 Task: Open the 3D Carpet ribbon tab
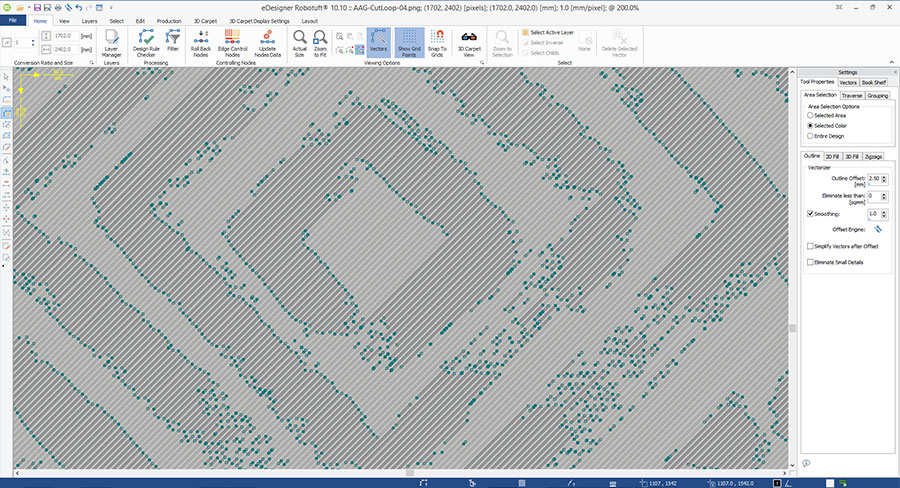(x=205, y=21)
